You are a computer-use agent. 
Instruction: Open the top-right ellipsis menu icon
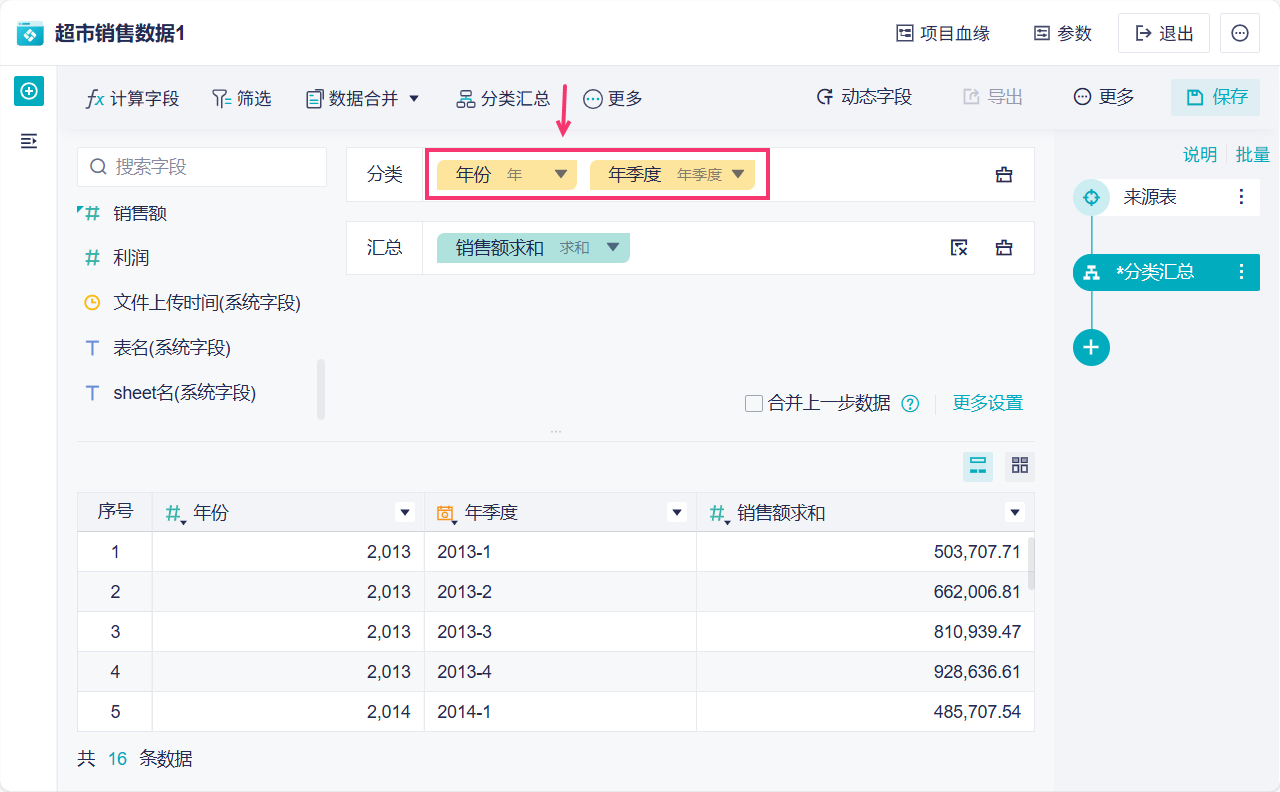(x=1240, y=33)
